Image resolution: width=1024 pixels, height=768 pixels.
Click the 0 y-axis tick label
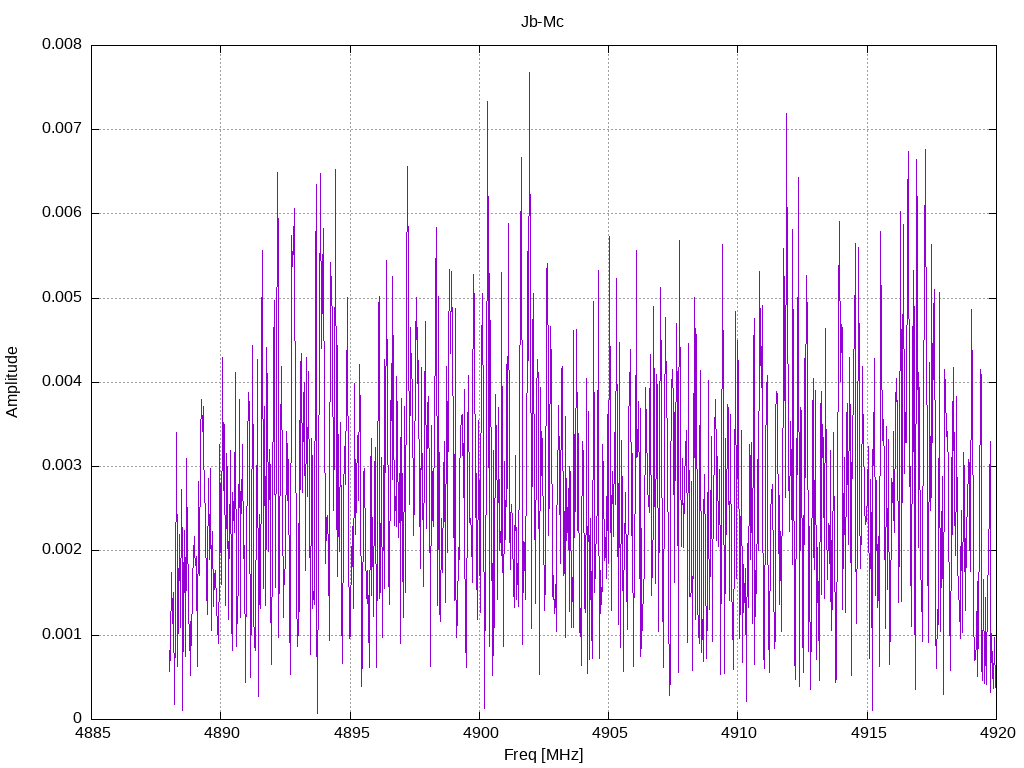pyautogui.click(x=77, y=718)
